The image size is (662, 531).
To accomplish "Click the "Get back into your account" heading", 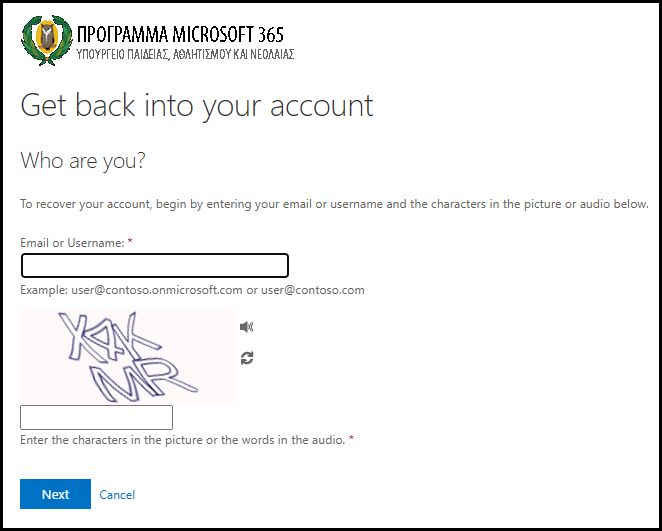I will [x=197, y=105].
